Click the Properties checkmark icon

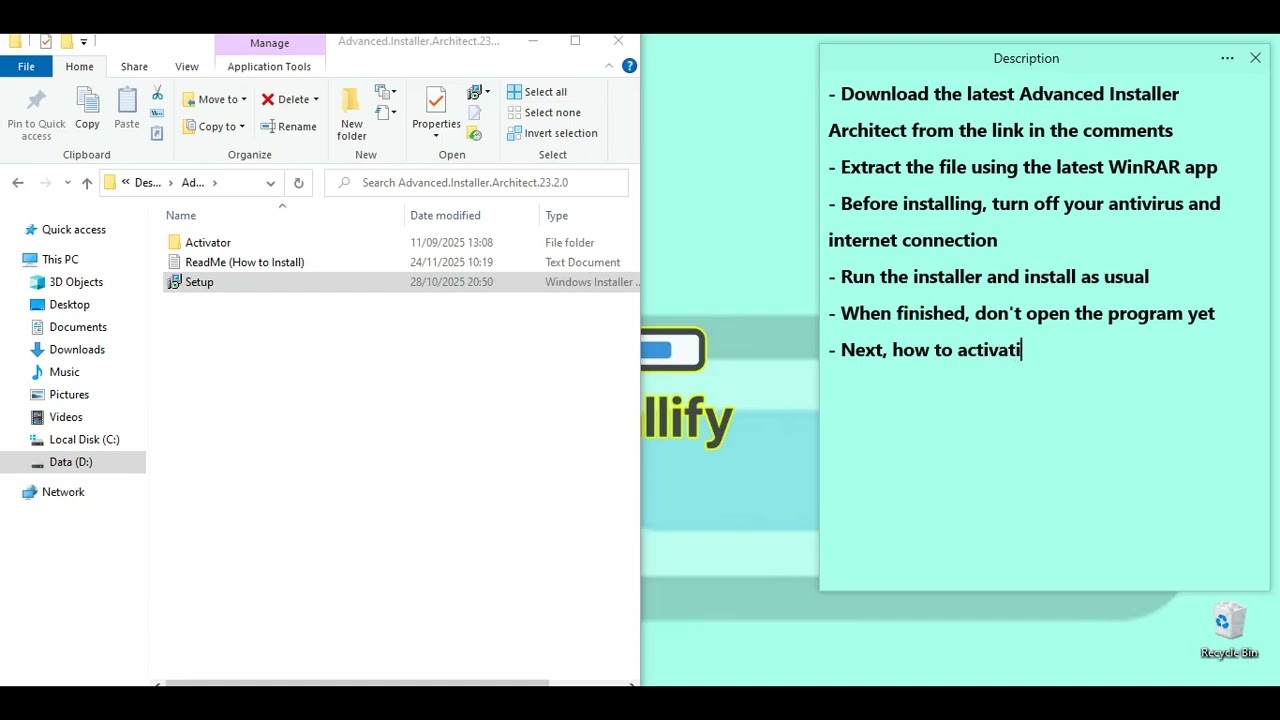(436, 100)
